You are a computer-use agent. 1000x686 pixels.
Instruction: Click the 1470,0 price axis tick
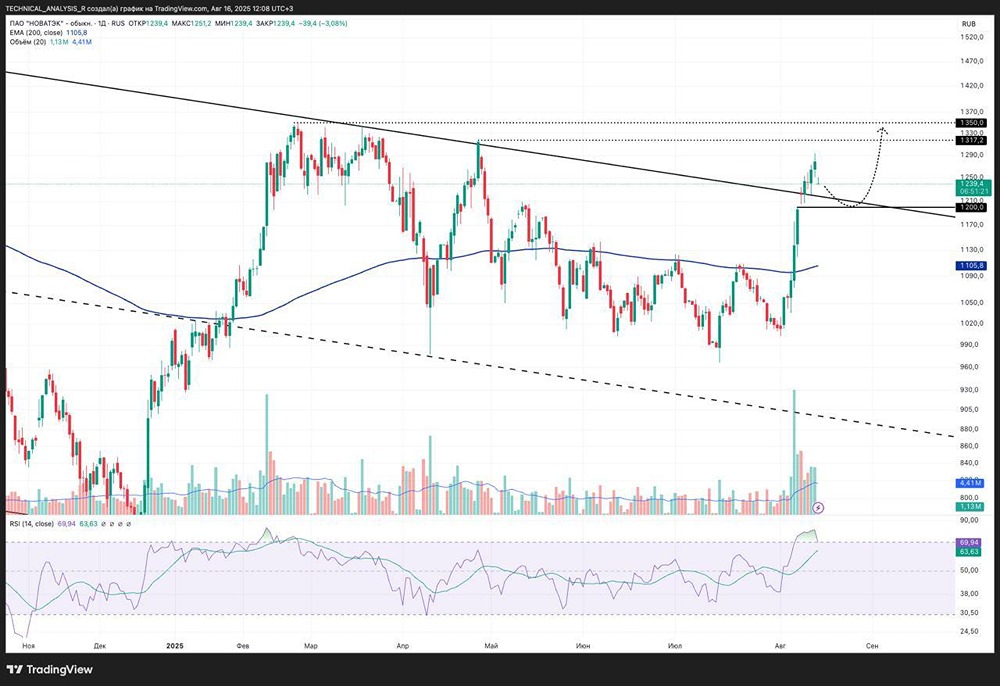[x=971, y=61]
